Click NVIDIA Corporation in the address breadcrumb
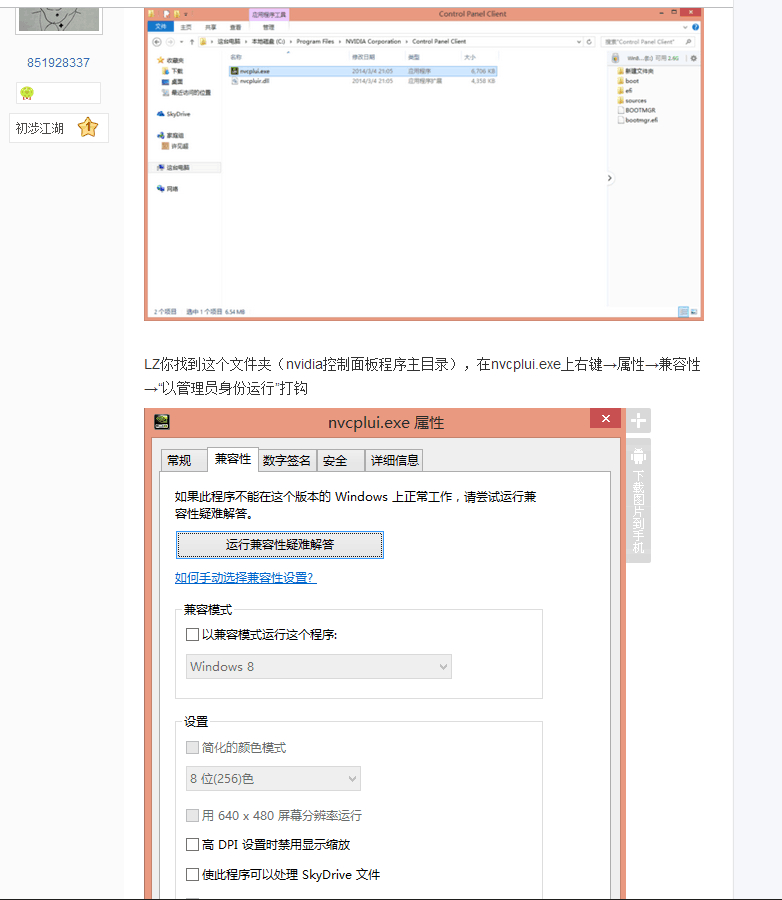Image resolution: width=782 pixels, height=900 pixels. click(x=373, y=41)
